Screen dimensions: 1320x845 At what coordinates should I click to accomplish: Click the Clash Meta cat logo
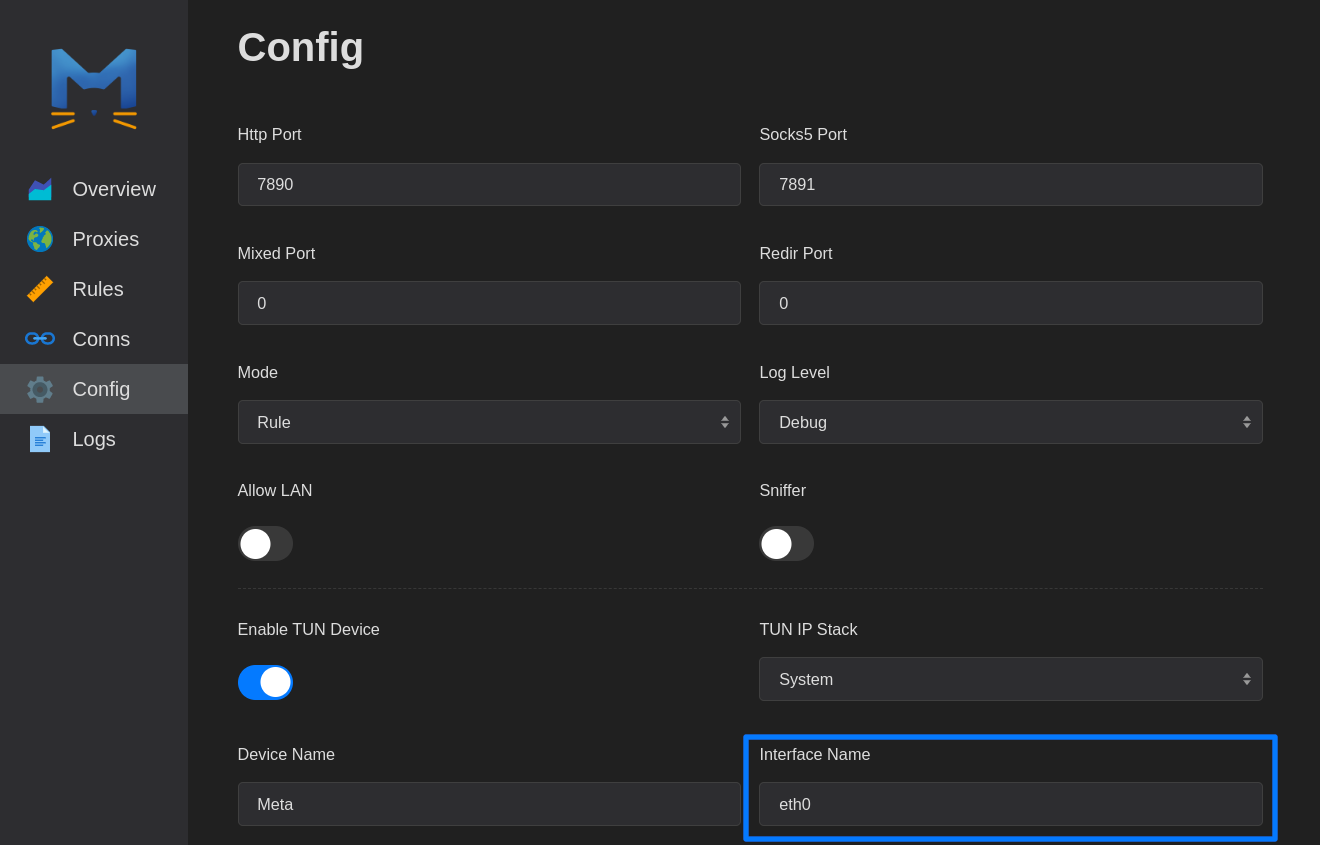[94, 88]
